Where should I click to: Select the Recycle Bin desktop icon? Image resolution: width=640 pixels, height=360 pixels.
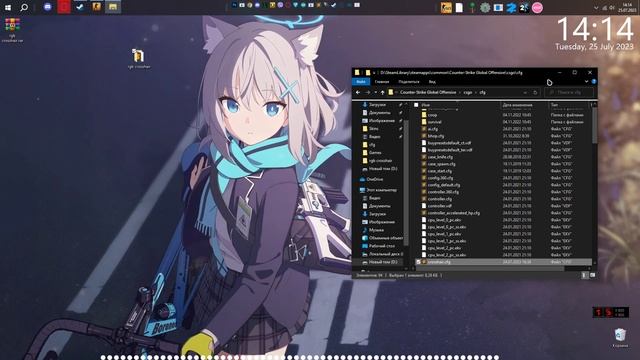pyautogui.click(x=620, y=338)
